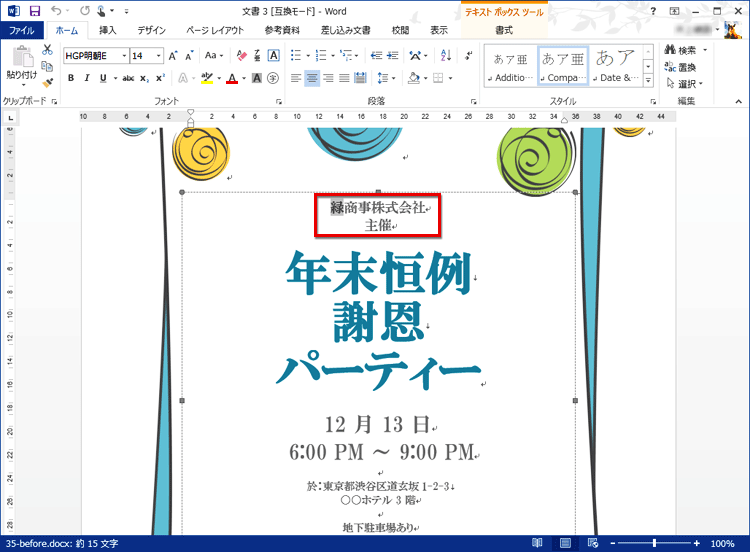Switch to the デザイン tab
The height and width of the screenshot is (552, 750).
click(152, 31)
